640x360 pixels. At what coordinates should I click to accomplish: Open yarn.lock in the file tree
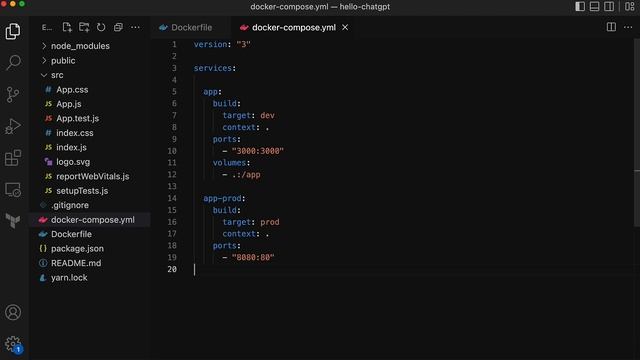point(69,278)
